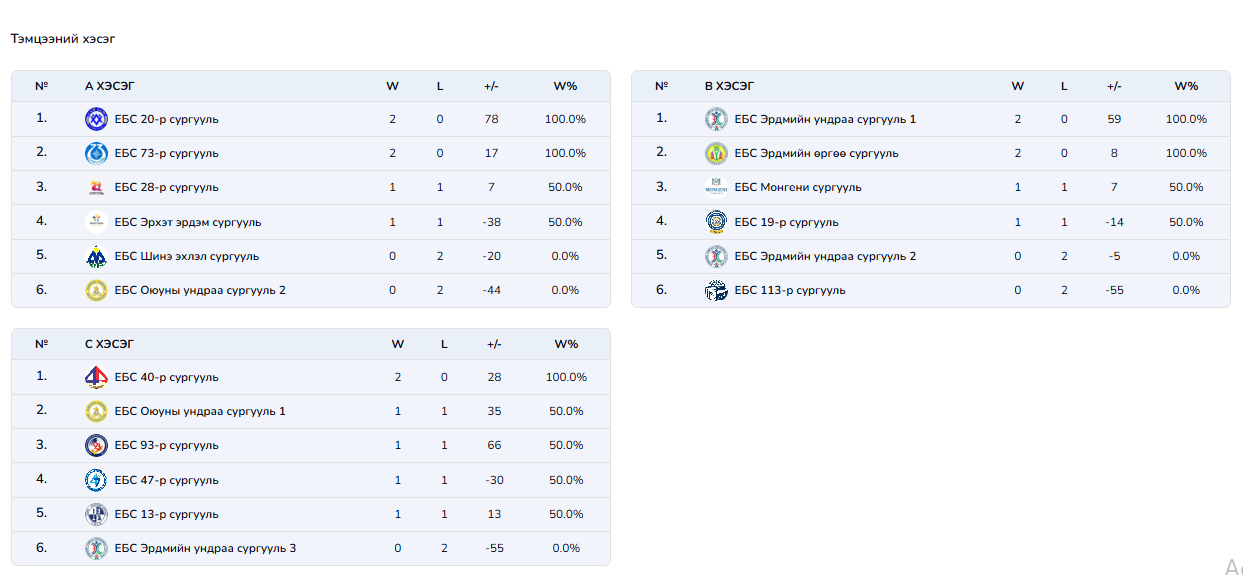Click the ЕБС 47-р сургууль team logo
The image size is (1243, 575).
coord(96,480)
